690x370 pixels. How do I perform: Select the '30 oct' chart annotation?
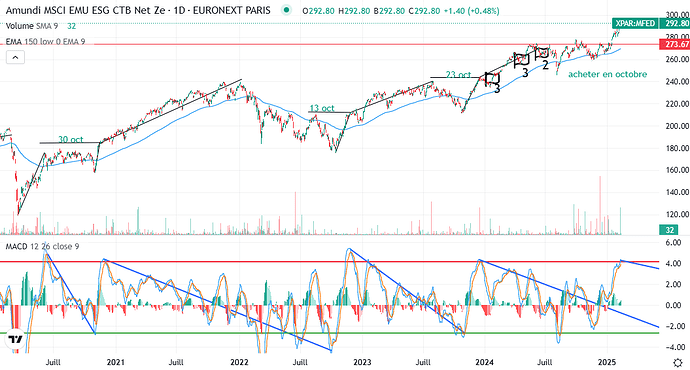point(70,139)
